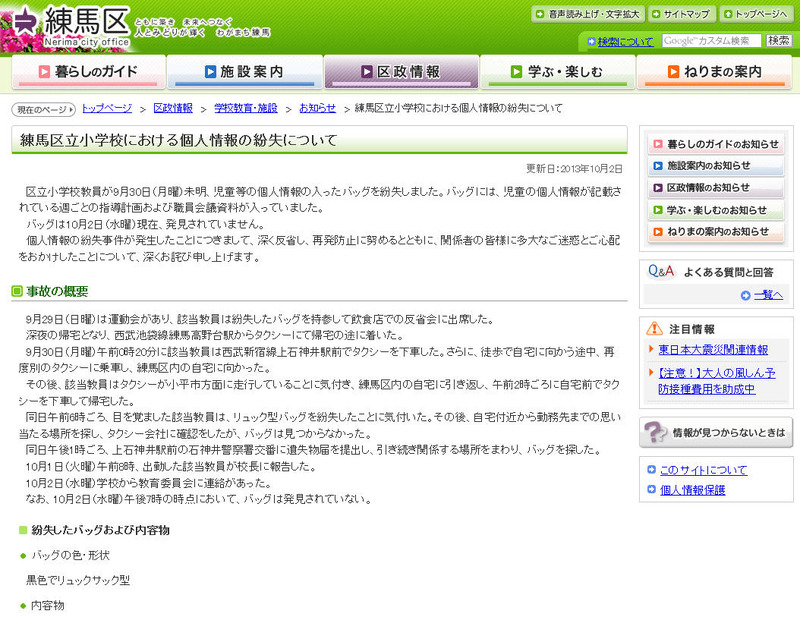This screenshot has width=800, height=617.
Task: Click 学校教育・施設 breadcrumb link
Action: tap(246, 107)
